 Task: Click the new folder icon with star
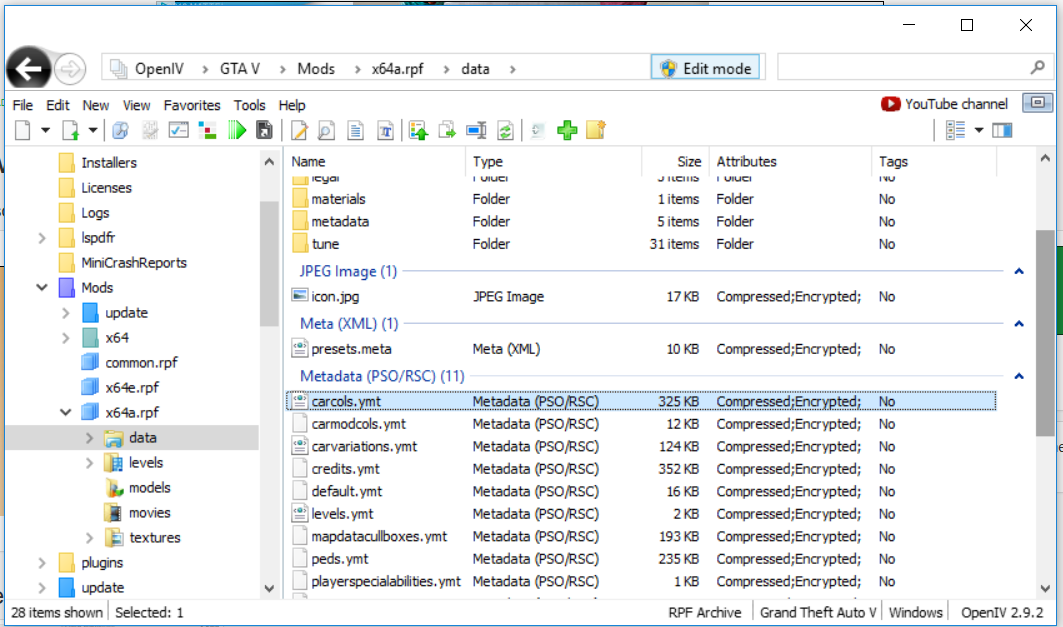[596, 130]
